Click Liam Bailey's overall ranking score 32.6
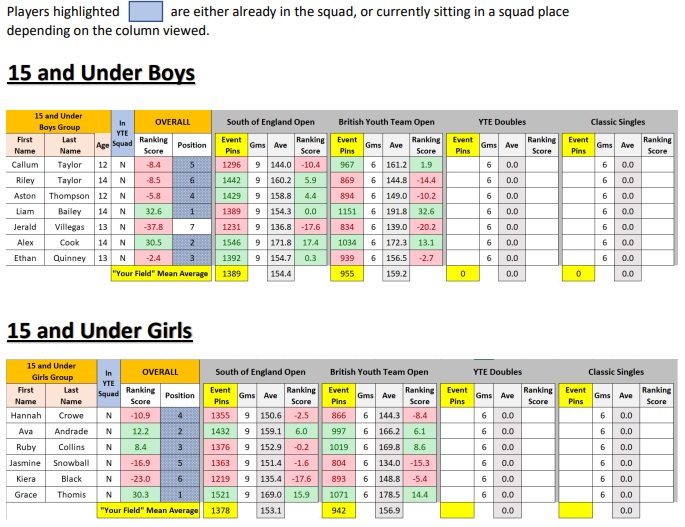The height and width of the screenshot is (527, 685). (x=153, y=211)
